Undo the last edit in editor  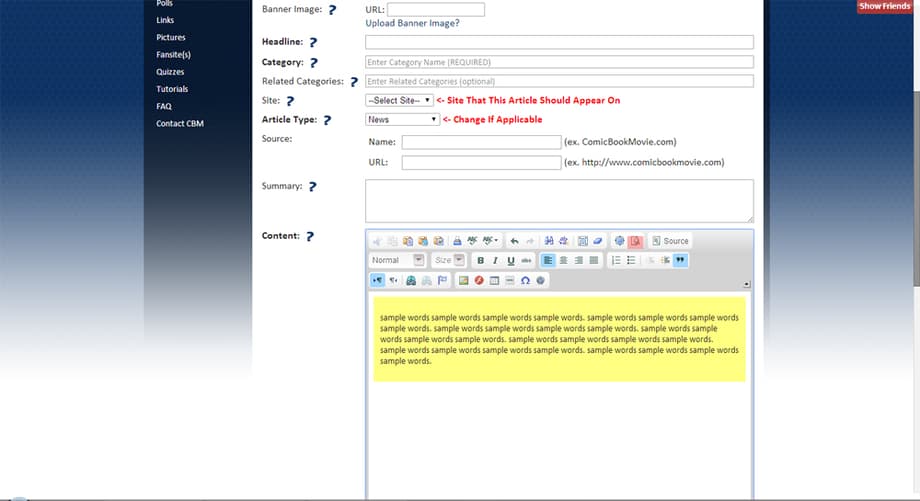click(514, 241)
